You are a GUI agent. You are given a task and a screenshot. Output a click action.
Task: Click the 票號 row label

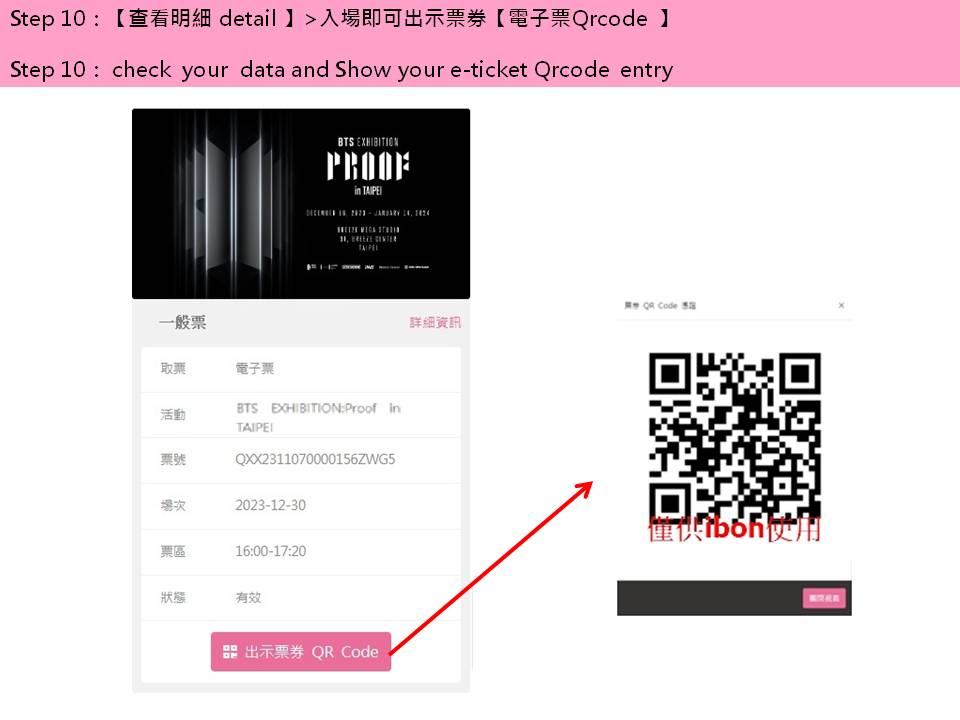pyautogui.click(x=173, y=460)
